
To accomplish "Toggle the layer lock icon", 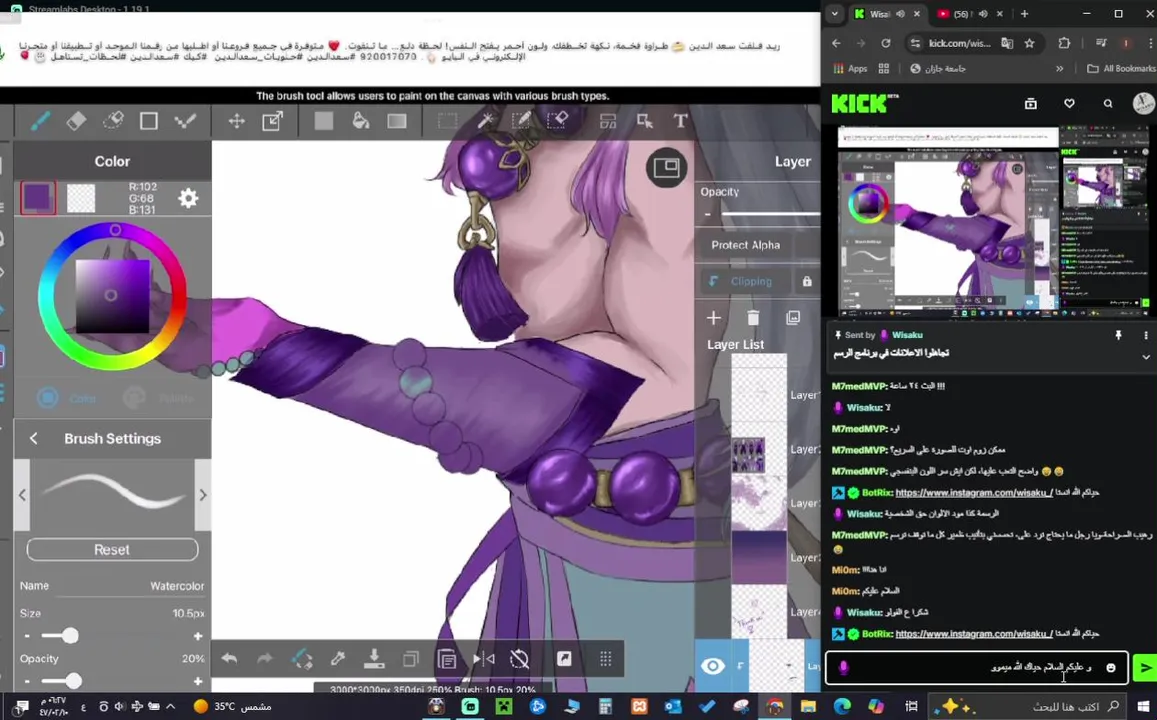I will (807, 281).
